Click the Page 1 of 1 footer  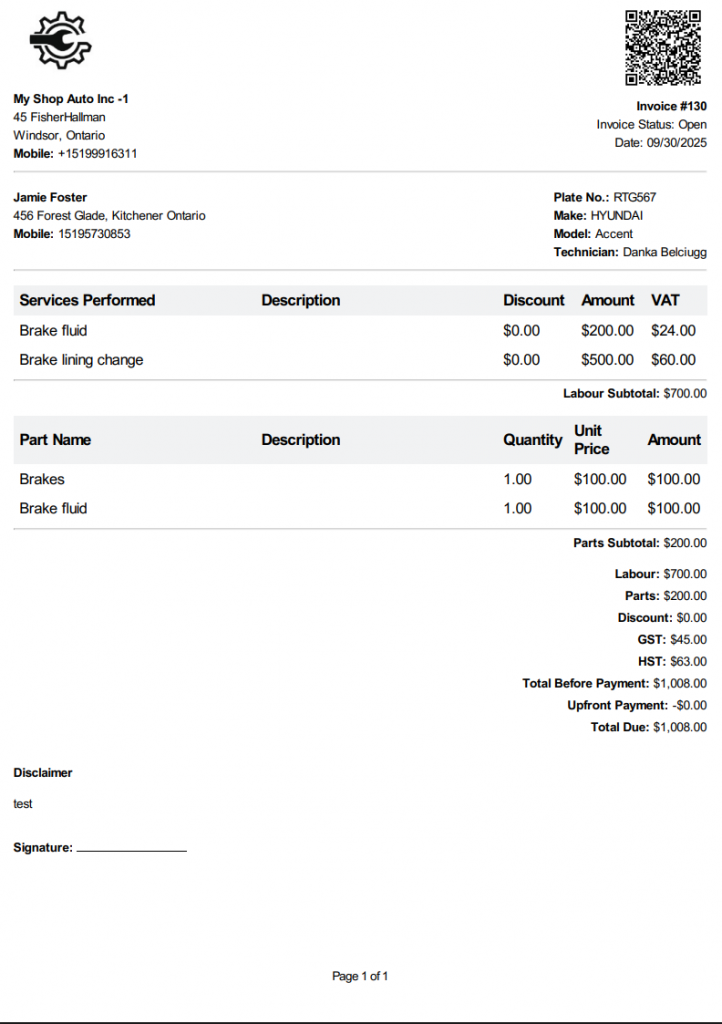[x=360, y=976]
